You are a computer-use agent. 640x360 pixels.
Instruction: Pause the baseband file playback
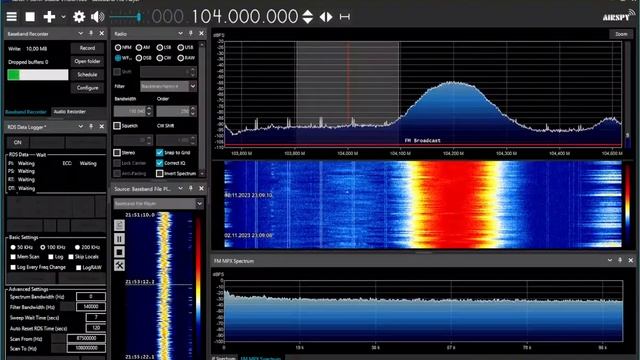119,238
